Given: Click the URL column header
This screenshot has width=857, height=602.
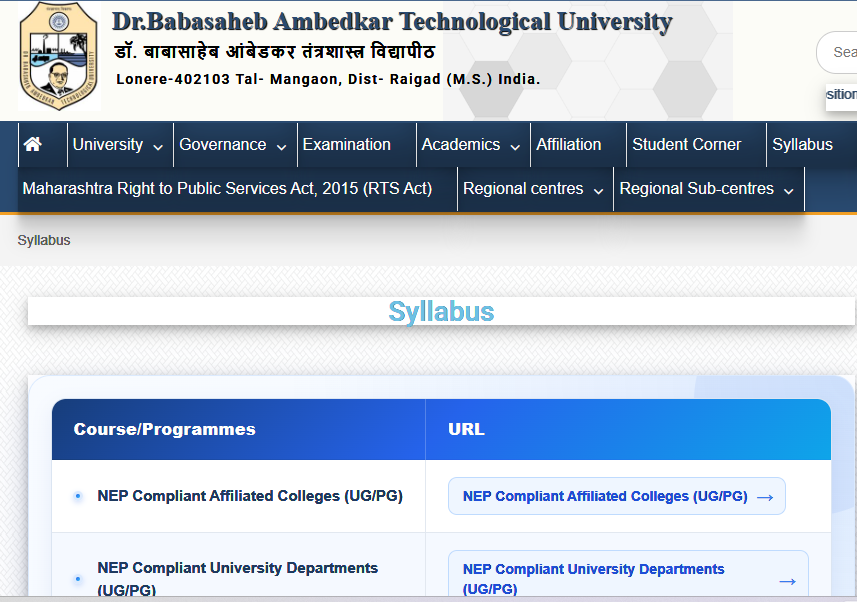Looking at the screenshot, I should (466, 430).
